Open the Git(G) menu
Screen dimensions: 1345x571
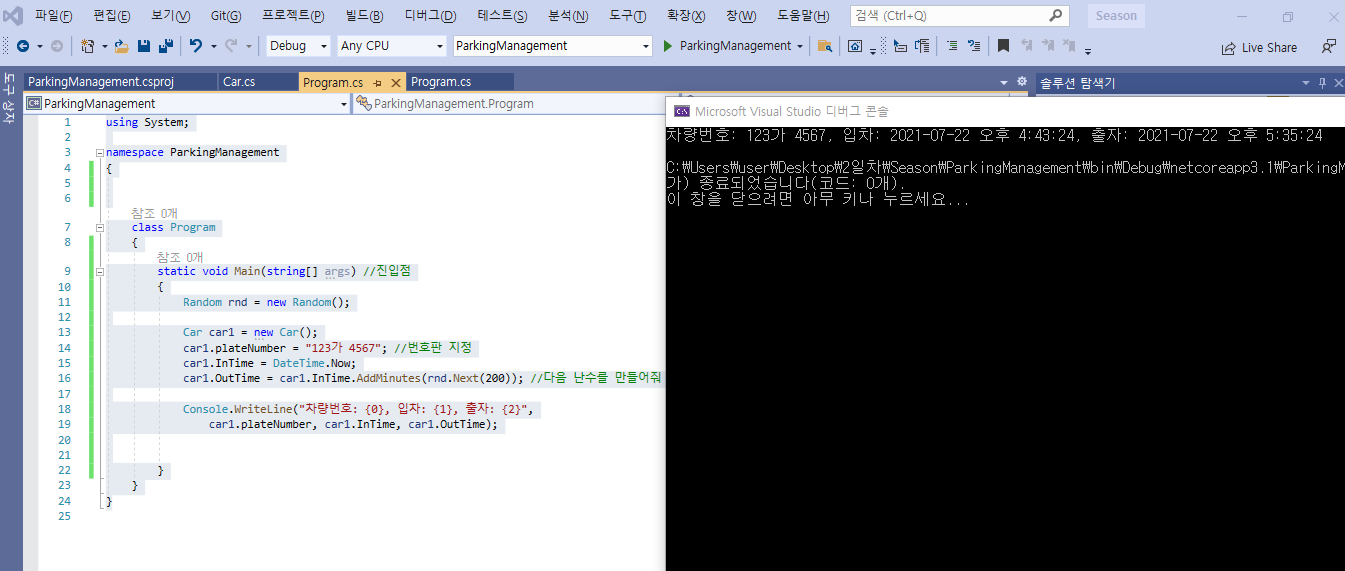pos(226,16)
